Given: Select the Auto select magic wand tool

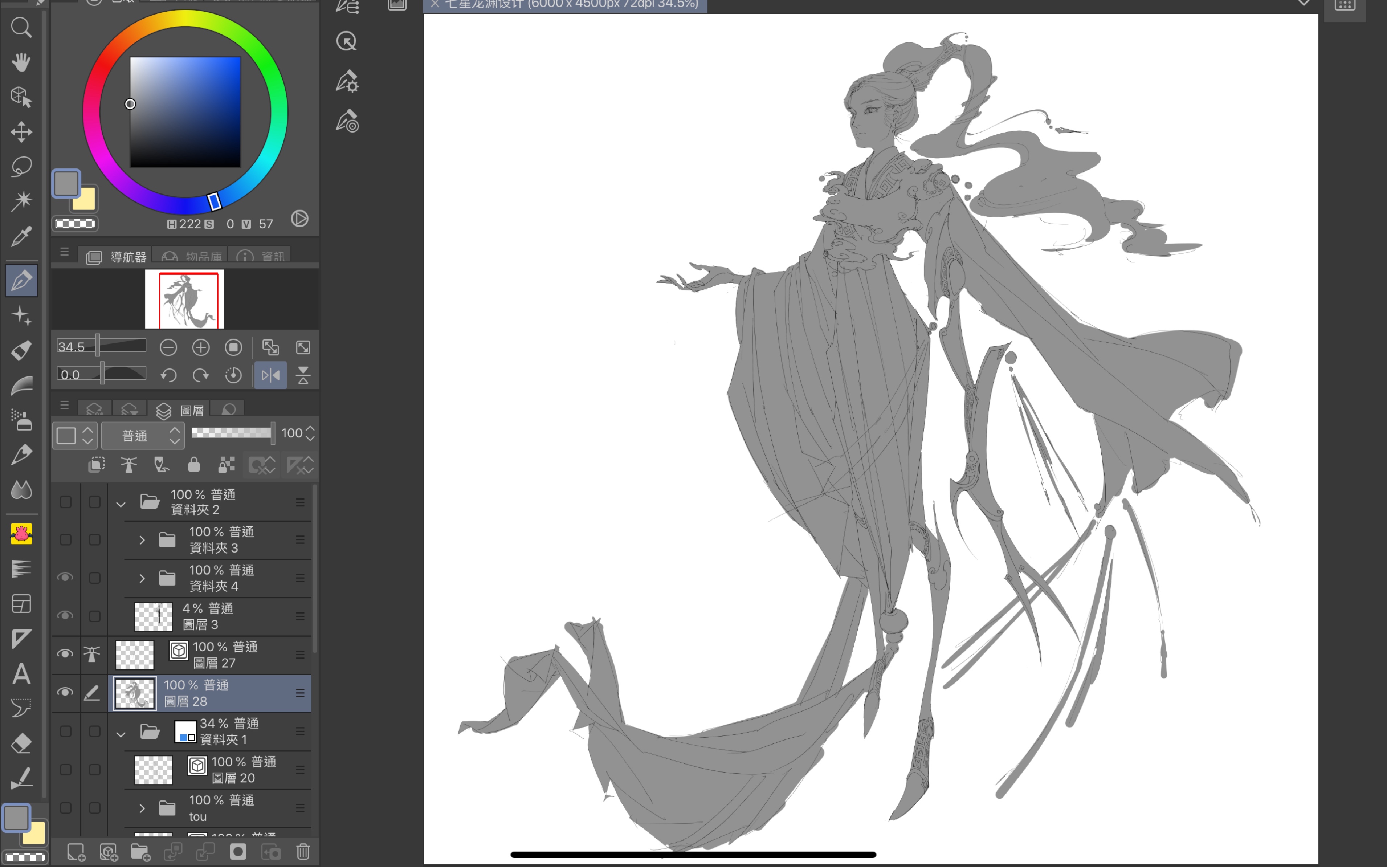Looking at the screenshot, I should 21,201.
